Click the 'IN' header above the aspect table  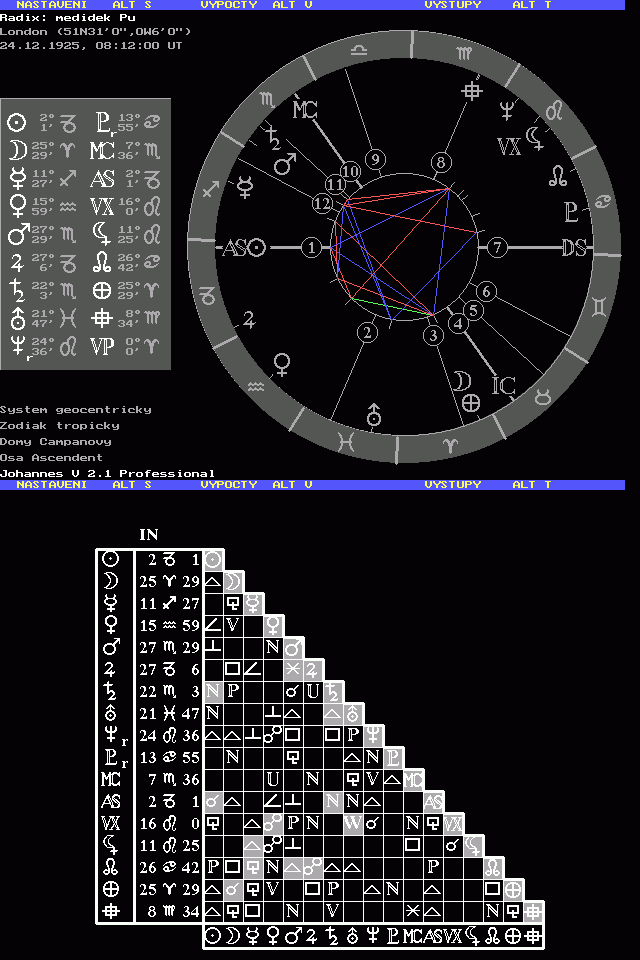pyautogui.click(x=148, y=535)
